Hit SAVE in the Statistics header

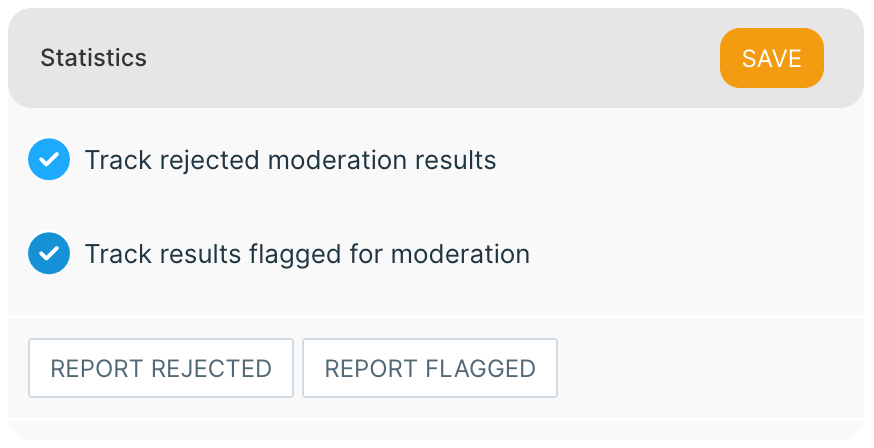(x=771, y=58)
